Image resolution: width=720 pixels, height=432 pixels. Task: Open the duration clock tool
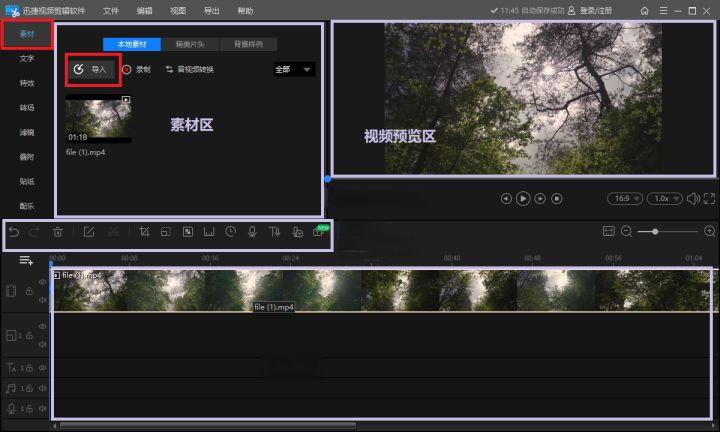coord(231,232)
